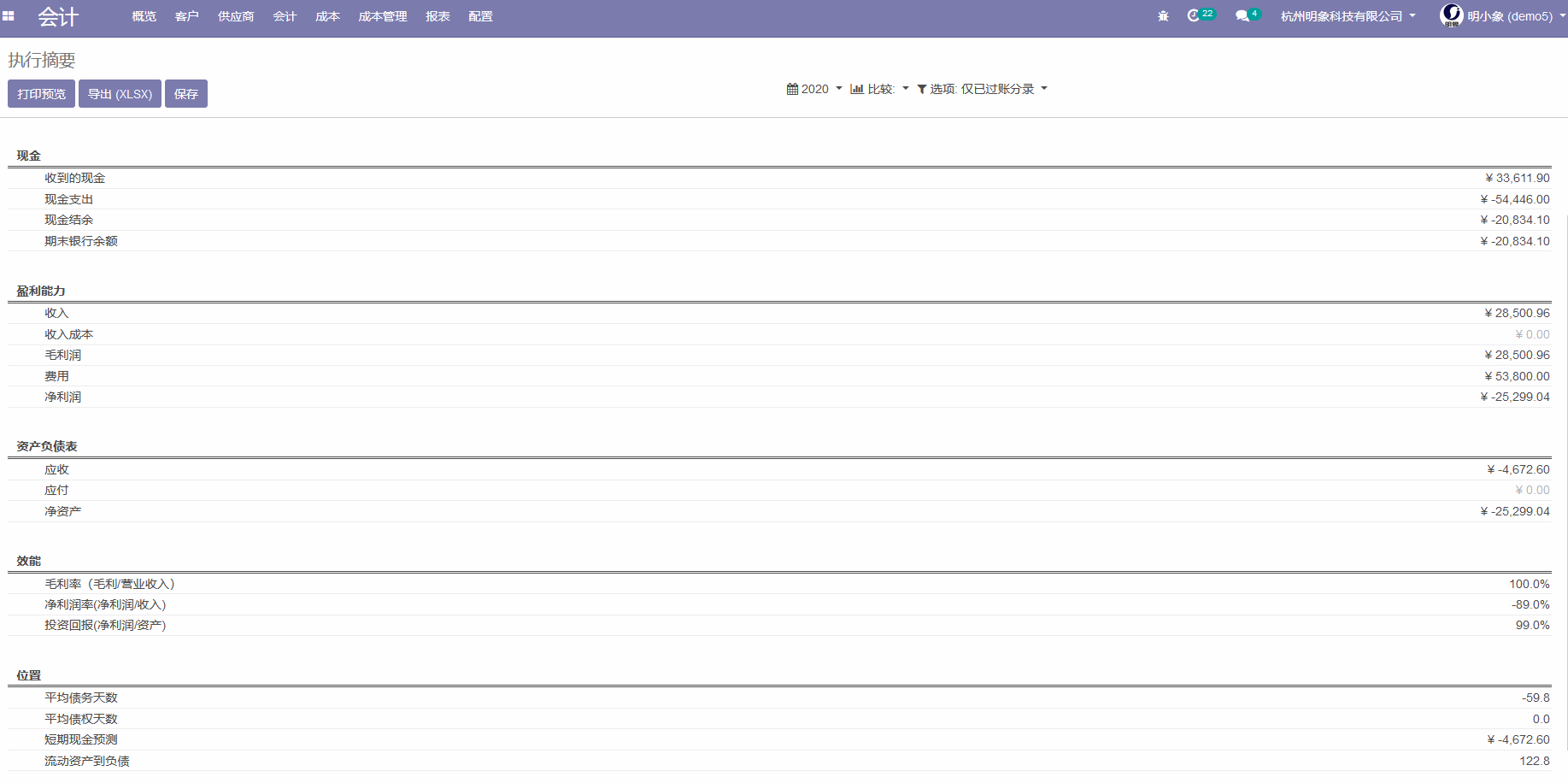Click the 收入 row label

click(56, 313)
